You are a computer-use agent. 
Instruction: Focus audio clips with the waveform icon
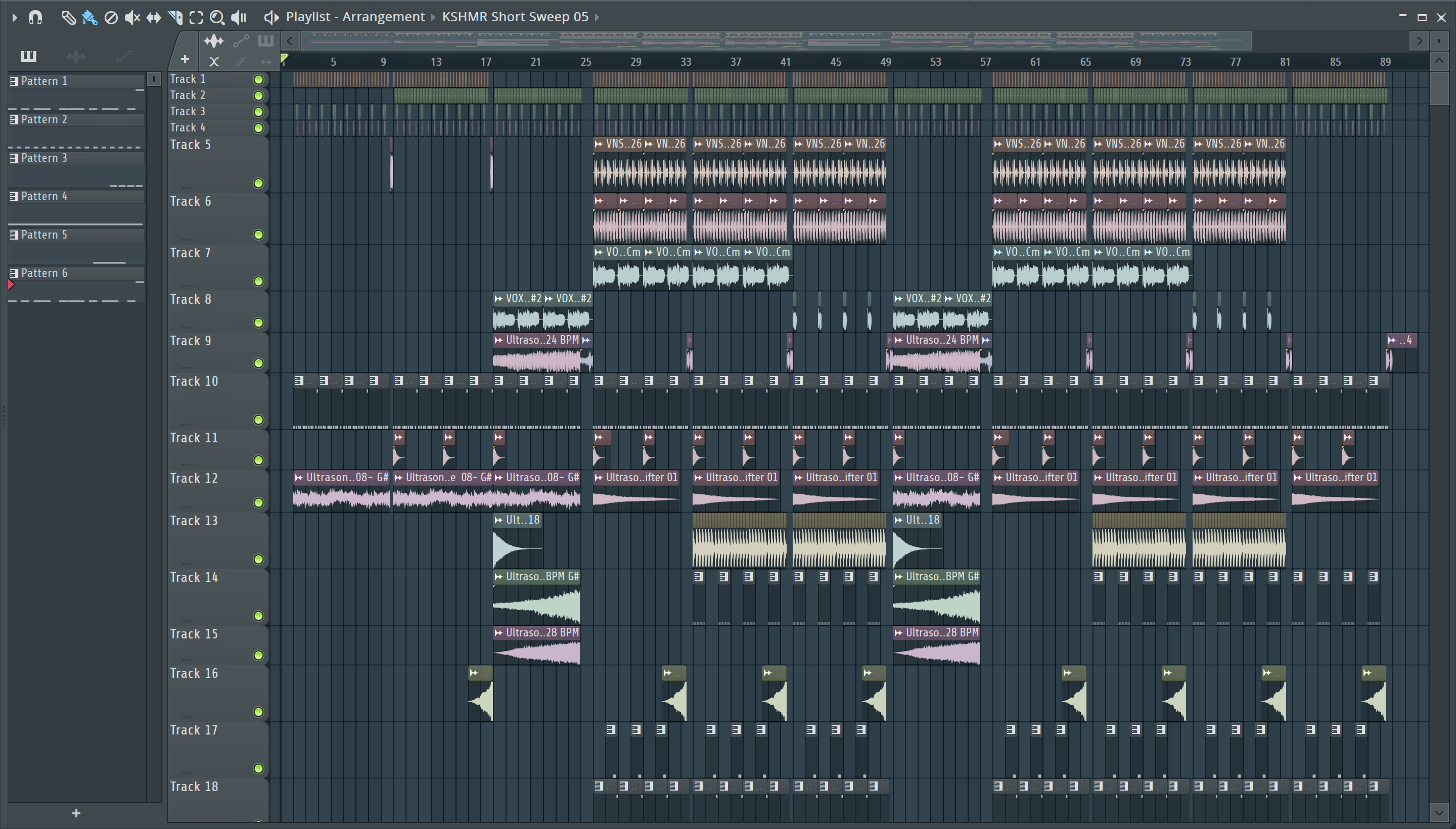(213, 40)
